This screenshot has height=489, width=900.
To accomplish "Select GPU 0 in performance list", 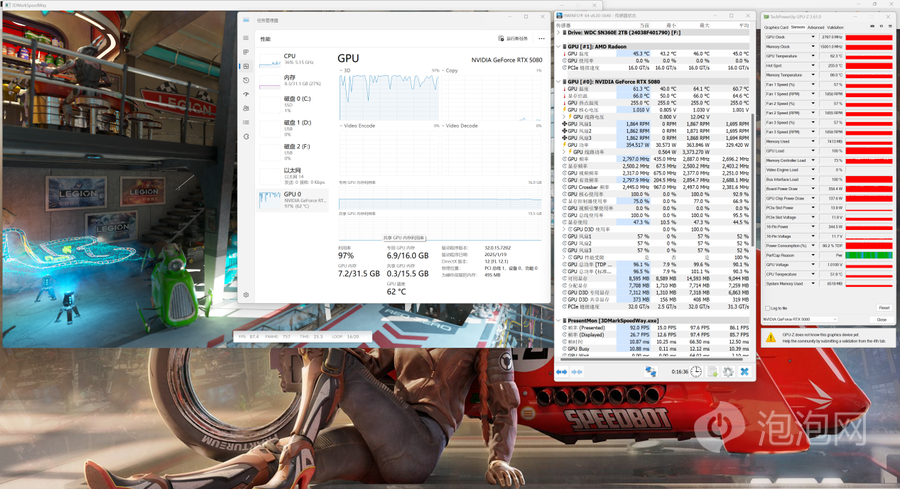I will (293, 200).
